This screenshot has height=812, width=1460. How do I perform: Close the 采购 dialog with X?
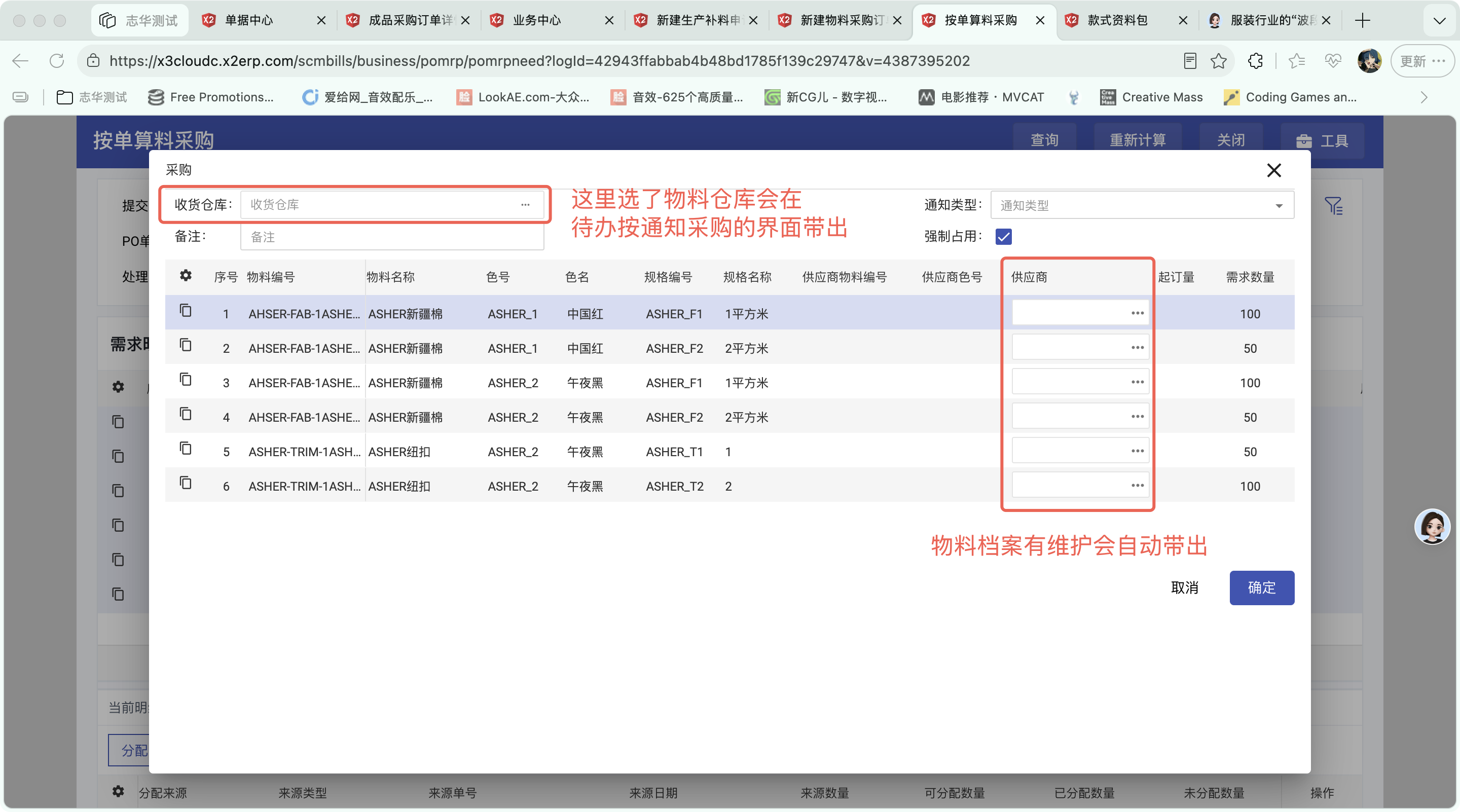1273,170
